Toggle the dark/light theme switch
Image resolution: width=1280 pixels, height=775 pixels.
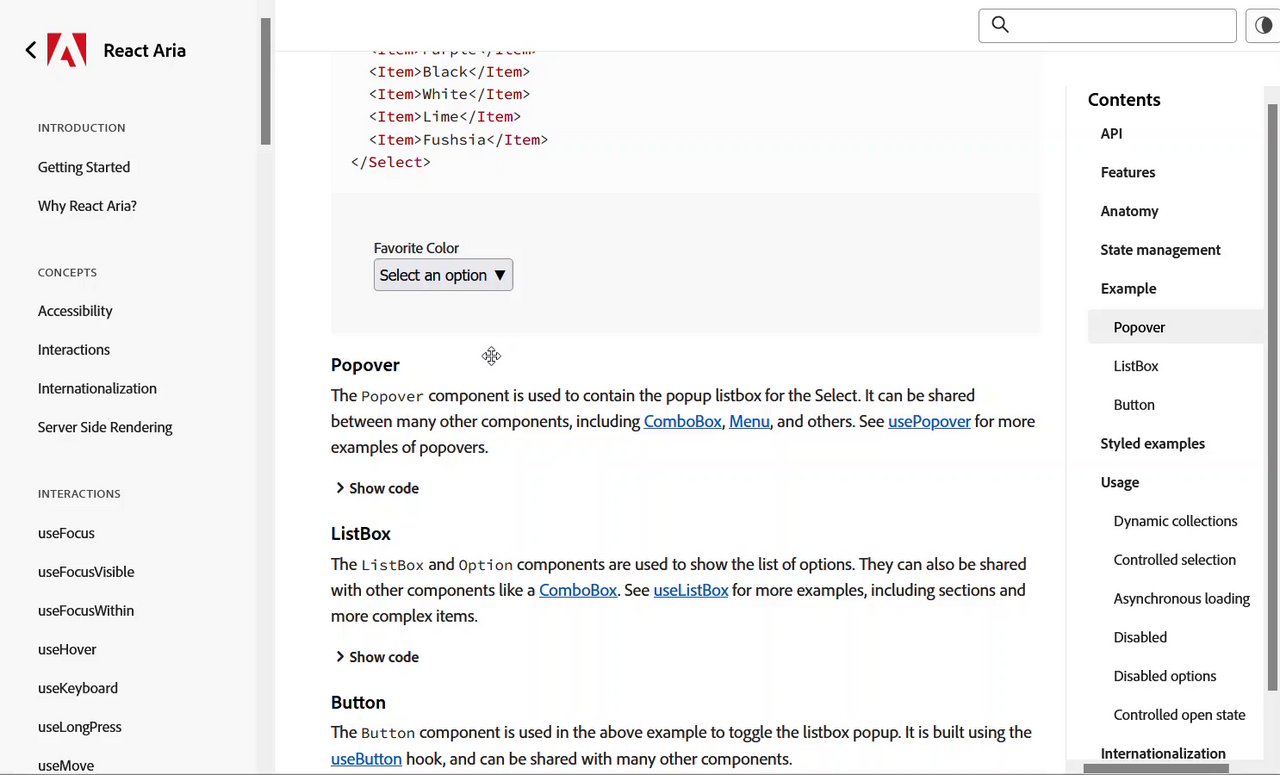[1263, 26]
